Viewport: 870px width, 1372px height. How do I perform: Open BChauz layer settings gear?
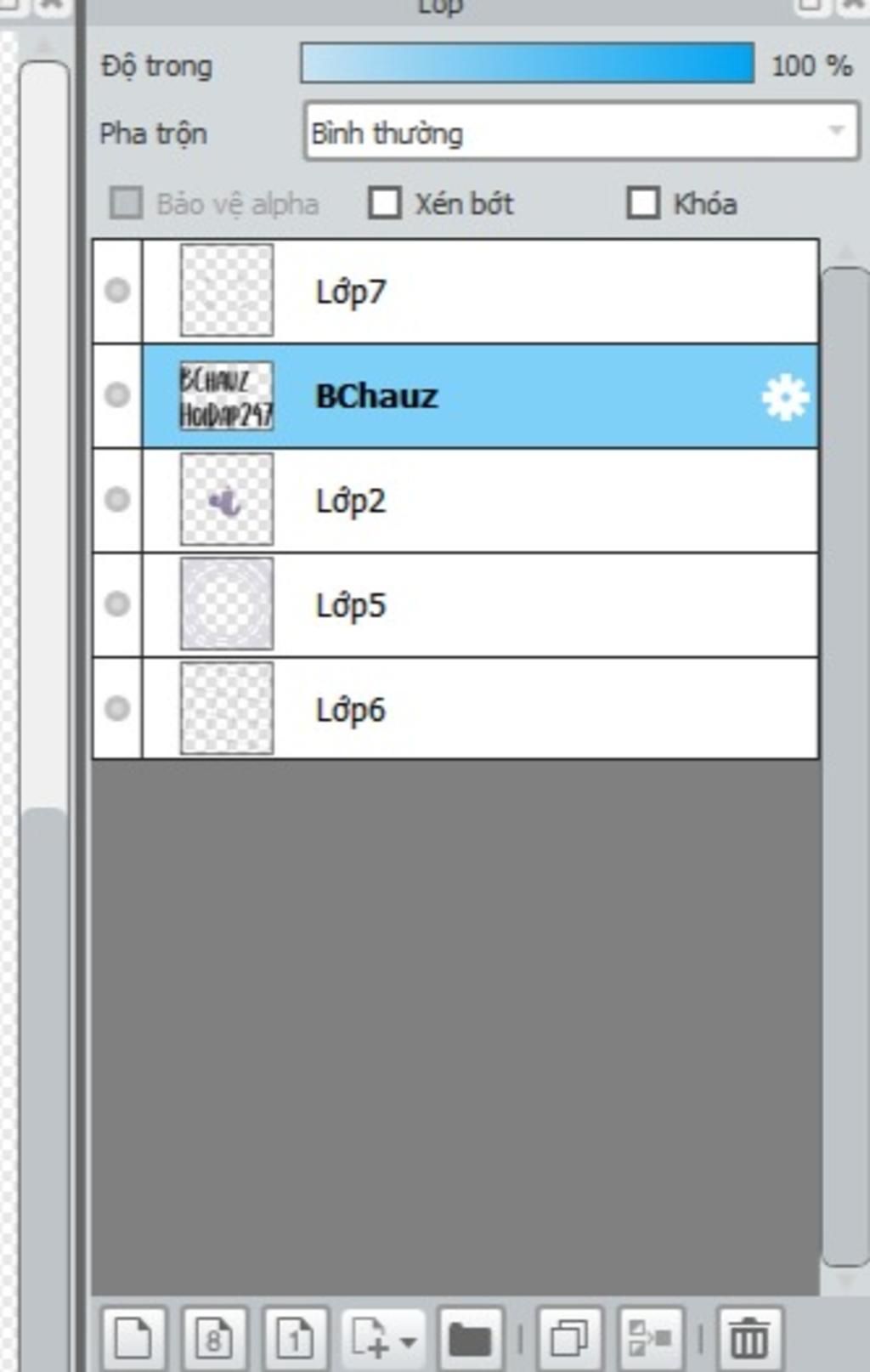point(784,397)
